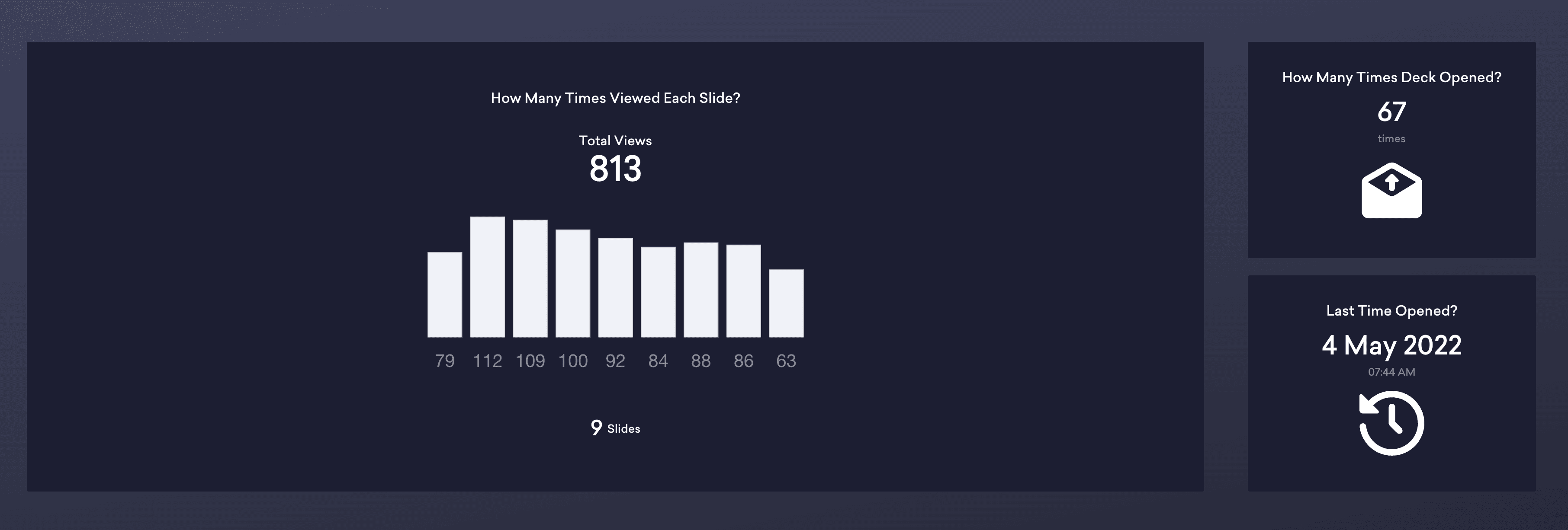Click the value label '86' below the chart
Image resolution: width=1568 pixels, height=530 pixels.
pos(743,361)
